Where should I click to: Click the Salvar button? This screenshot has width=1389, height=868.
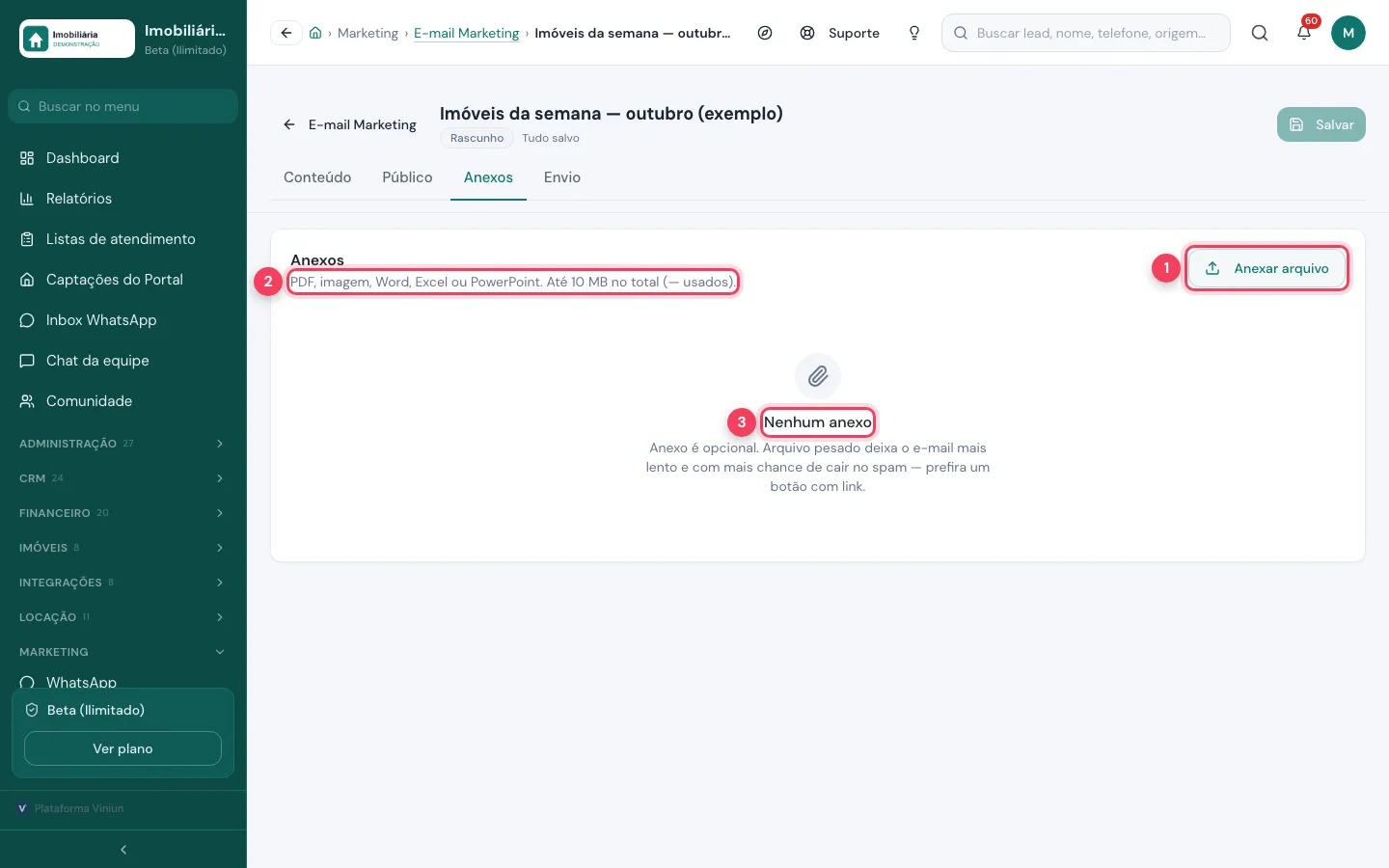click(1321, 124)
